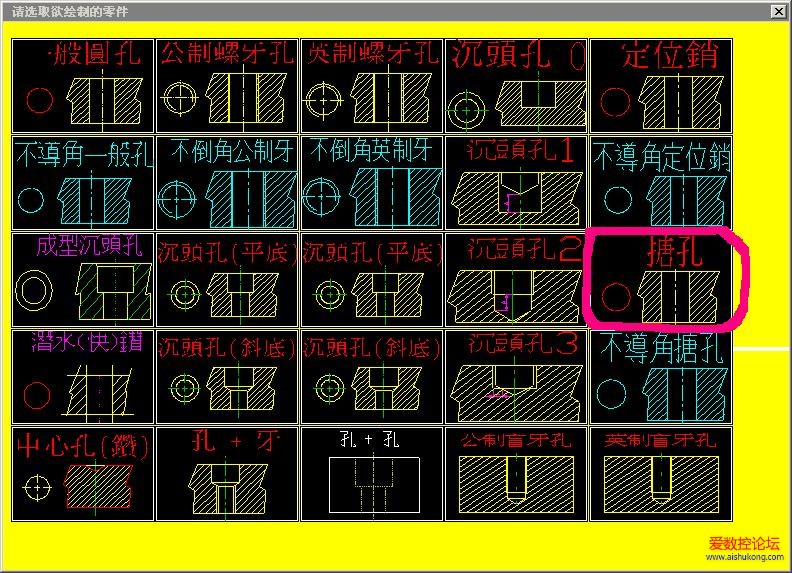Select the 一般圓孔 part tile

(83, 86)
